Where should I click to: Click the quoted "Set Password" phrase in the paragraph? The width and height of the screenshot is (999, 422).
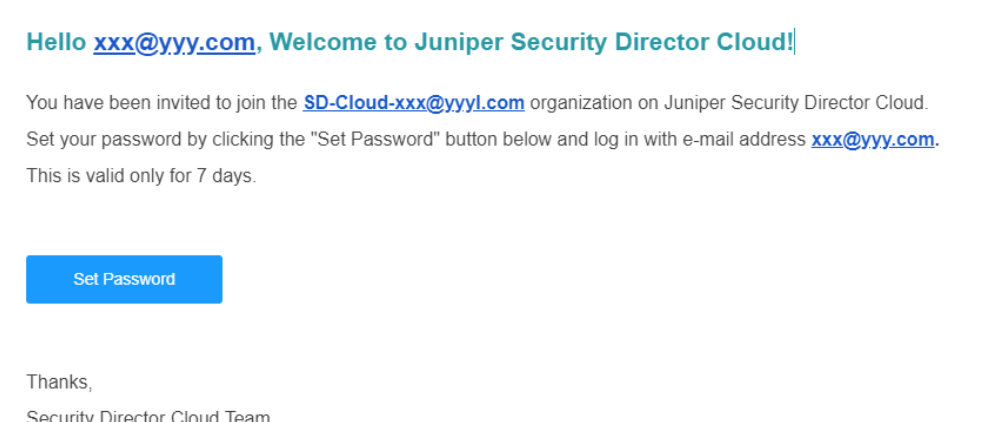(x=374, y=140)
